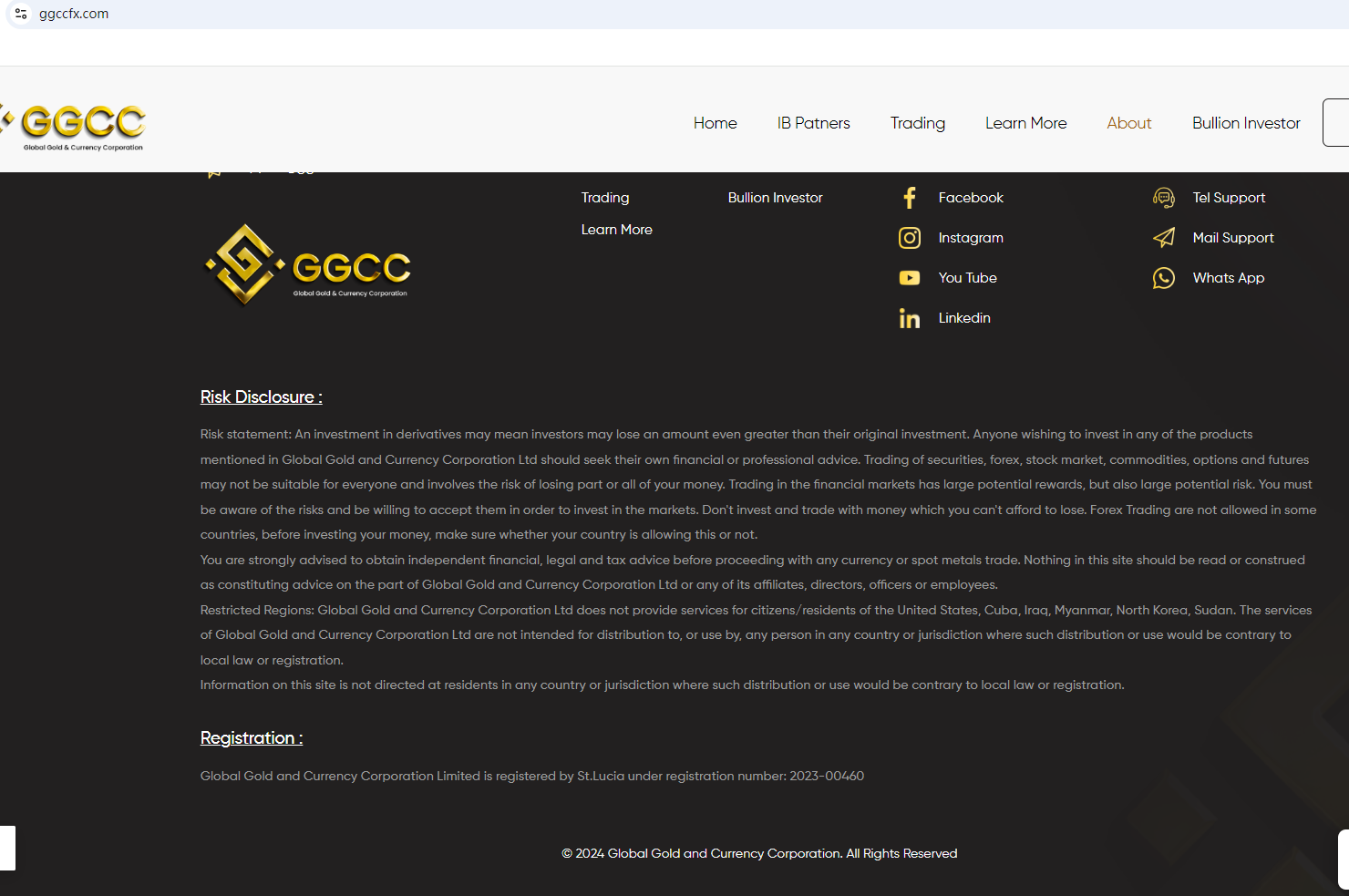Click the white tab at bottom-left edge
The height and width of the screenshot is (896, 1349).
(6, 848)
